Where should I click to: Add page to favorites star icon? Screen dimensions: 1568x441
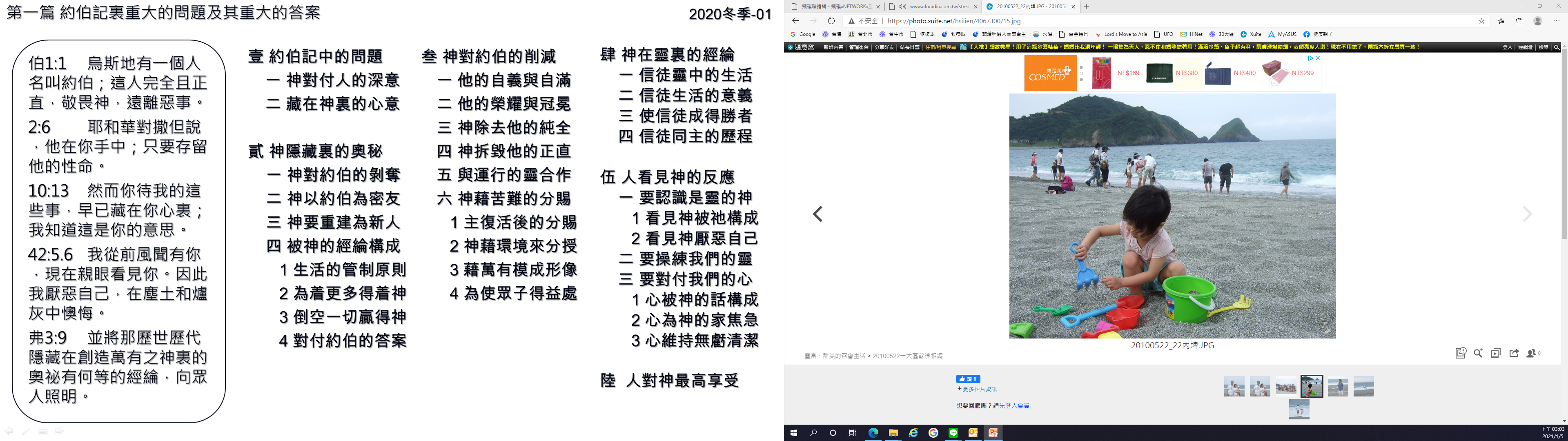pos(1481,21)
